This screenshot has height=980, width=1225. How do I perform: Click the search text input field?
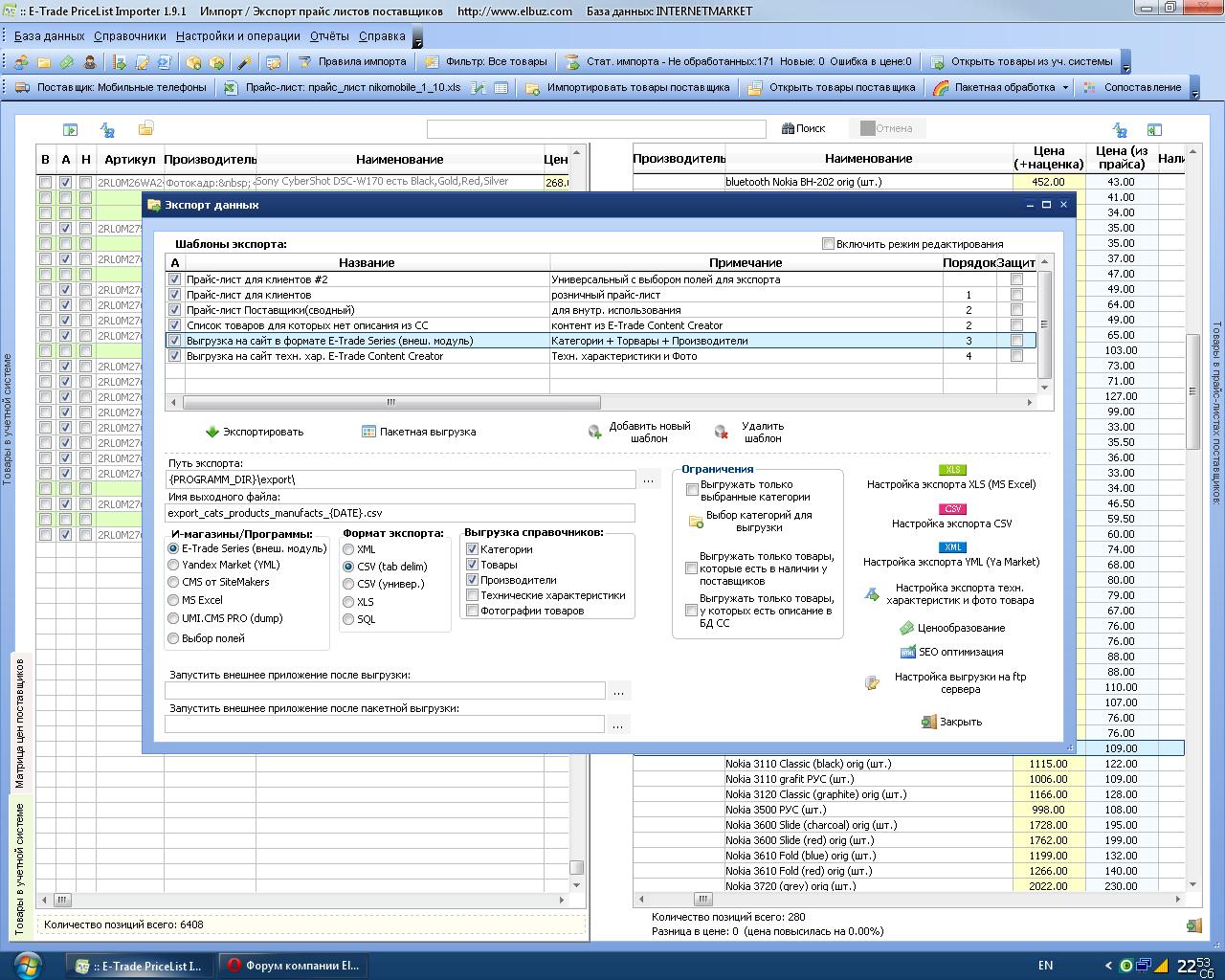[596, 128]
